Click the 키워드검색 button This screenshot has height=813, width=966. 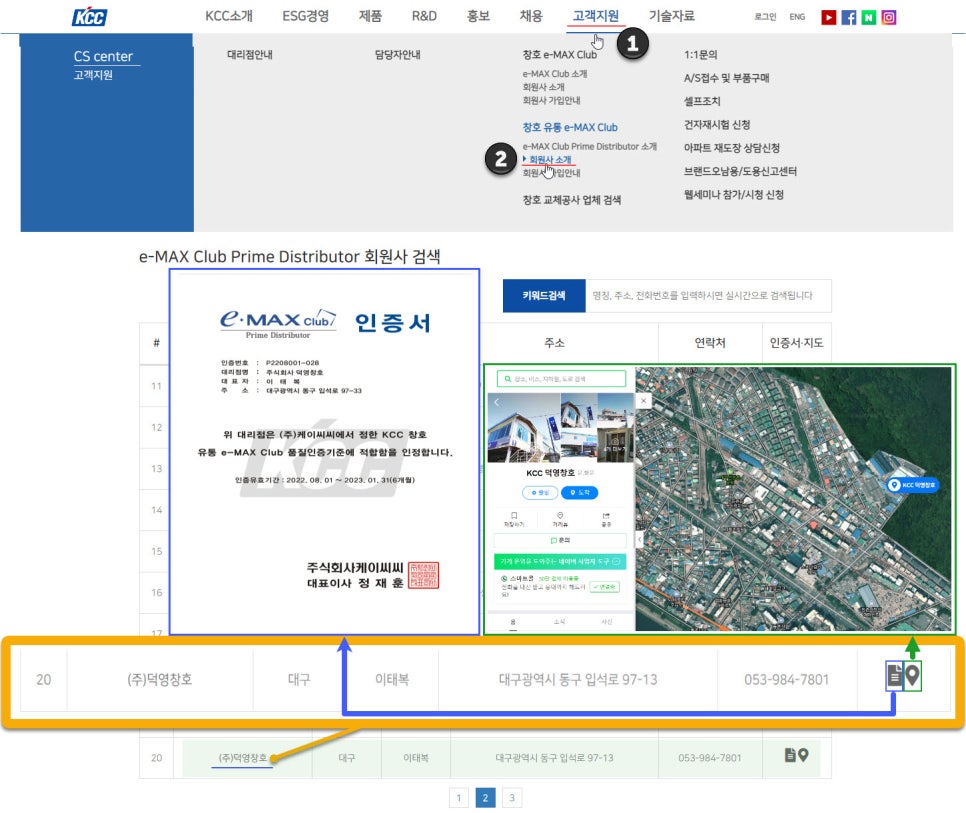544,296
